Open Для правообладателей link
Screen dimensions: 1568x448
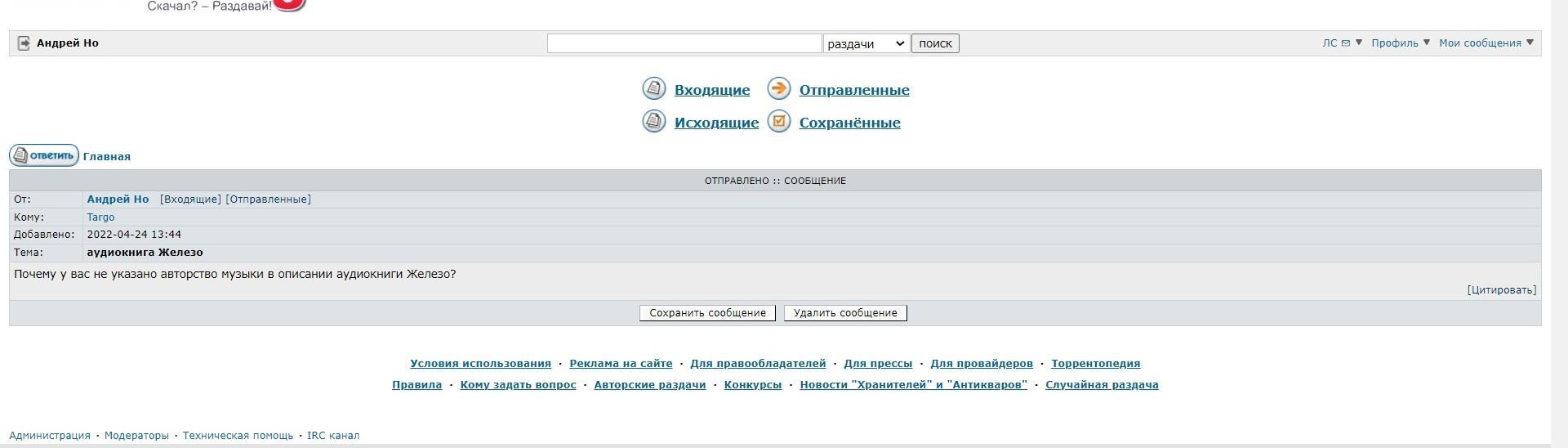[x=758, y=364]
